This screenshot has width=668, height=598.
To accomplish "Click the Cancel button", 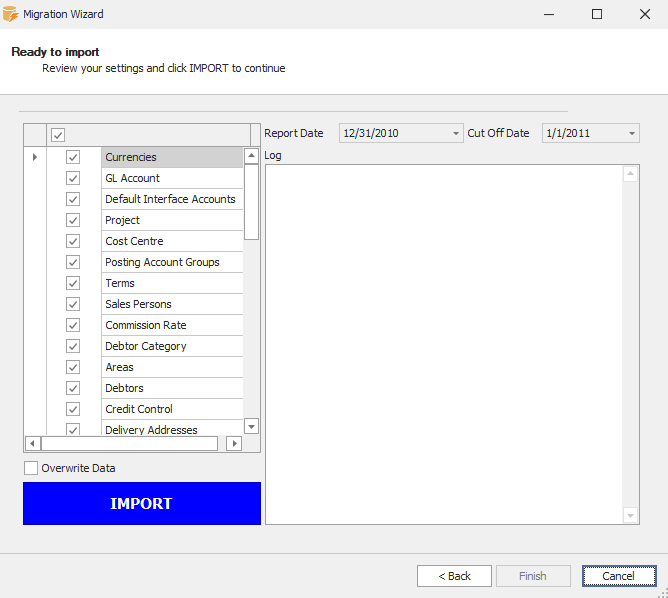I will [x=619, y=576].
